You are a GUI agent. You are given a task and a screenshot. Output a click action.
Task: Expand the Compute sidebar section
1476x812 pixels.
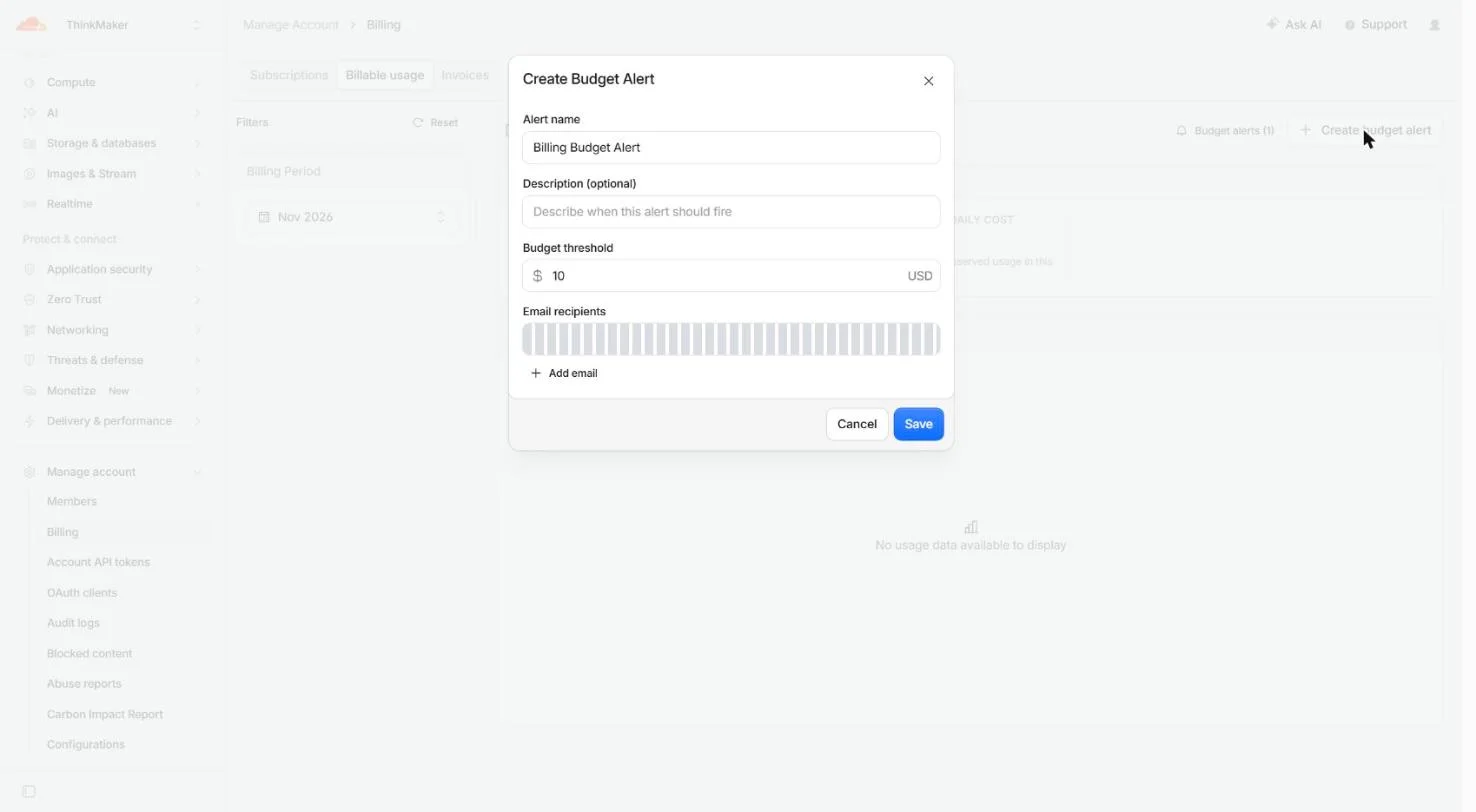[x=112, y=83]
